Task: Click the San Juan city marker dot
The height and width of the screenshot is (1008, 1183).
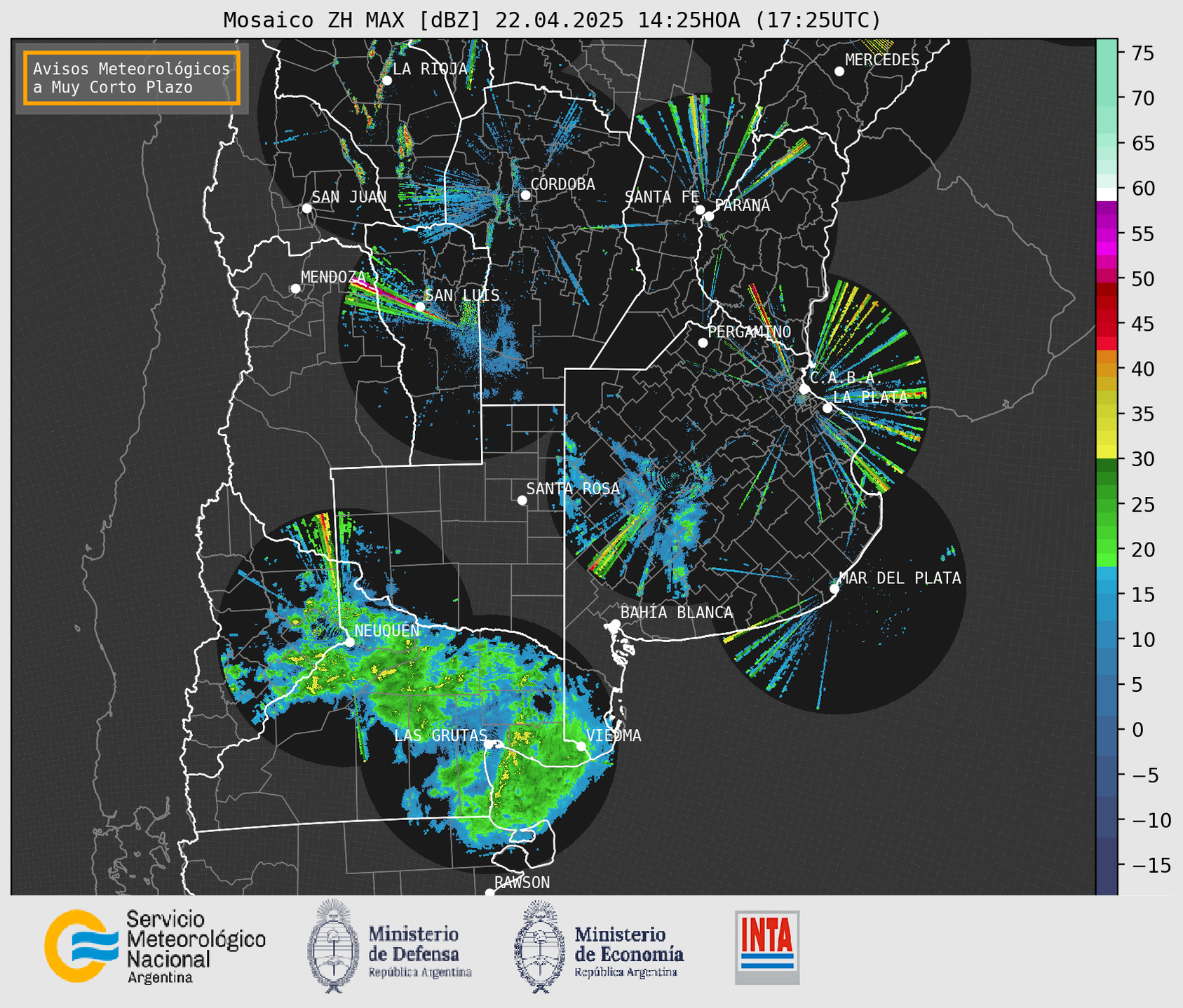Action: point(306,208)
